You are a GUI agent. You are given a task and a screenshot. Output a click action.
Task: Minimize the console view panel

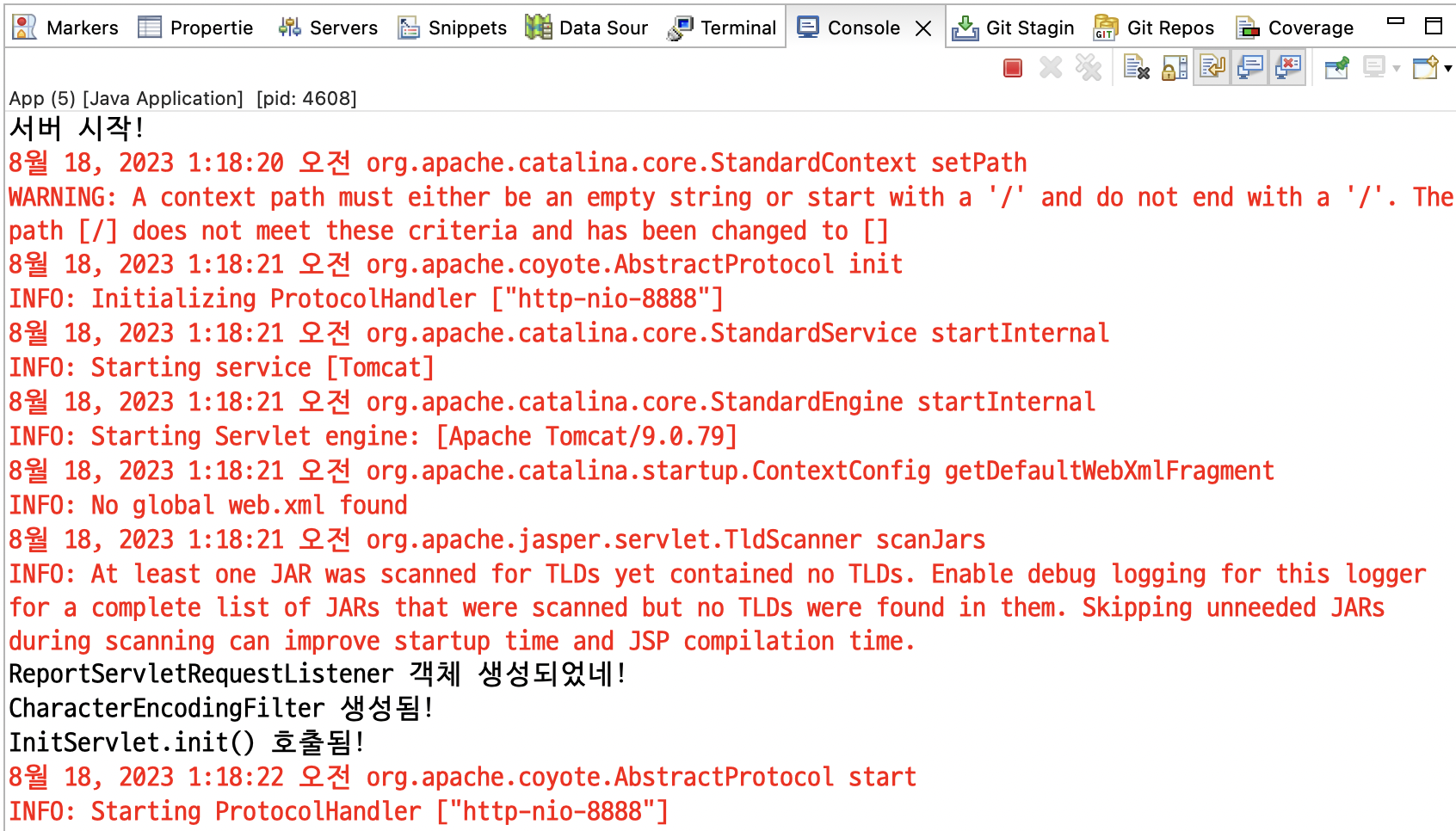pos(1396,21)
